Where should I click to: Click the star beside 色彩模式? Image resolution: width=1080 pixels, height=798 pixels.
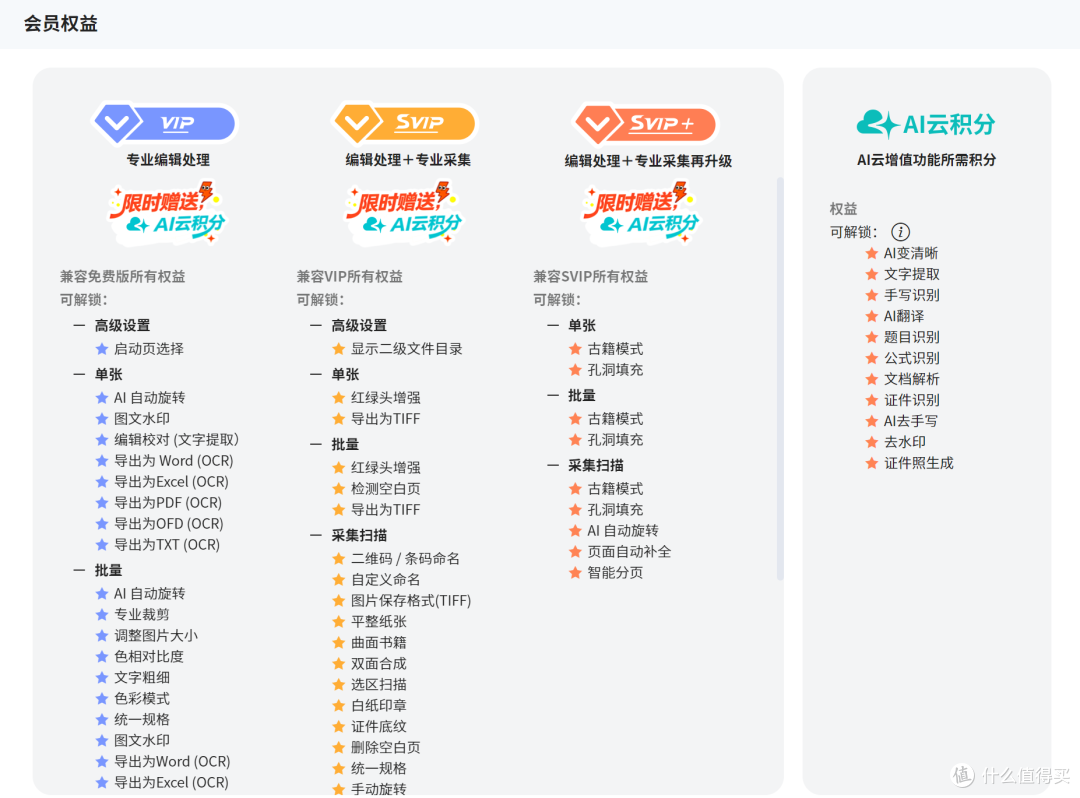(x=102, y=699)
